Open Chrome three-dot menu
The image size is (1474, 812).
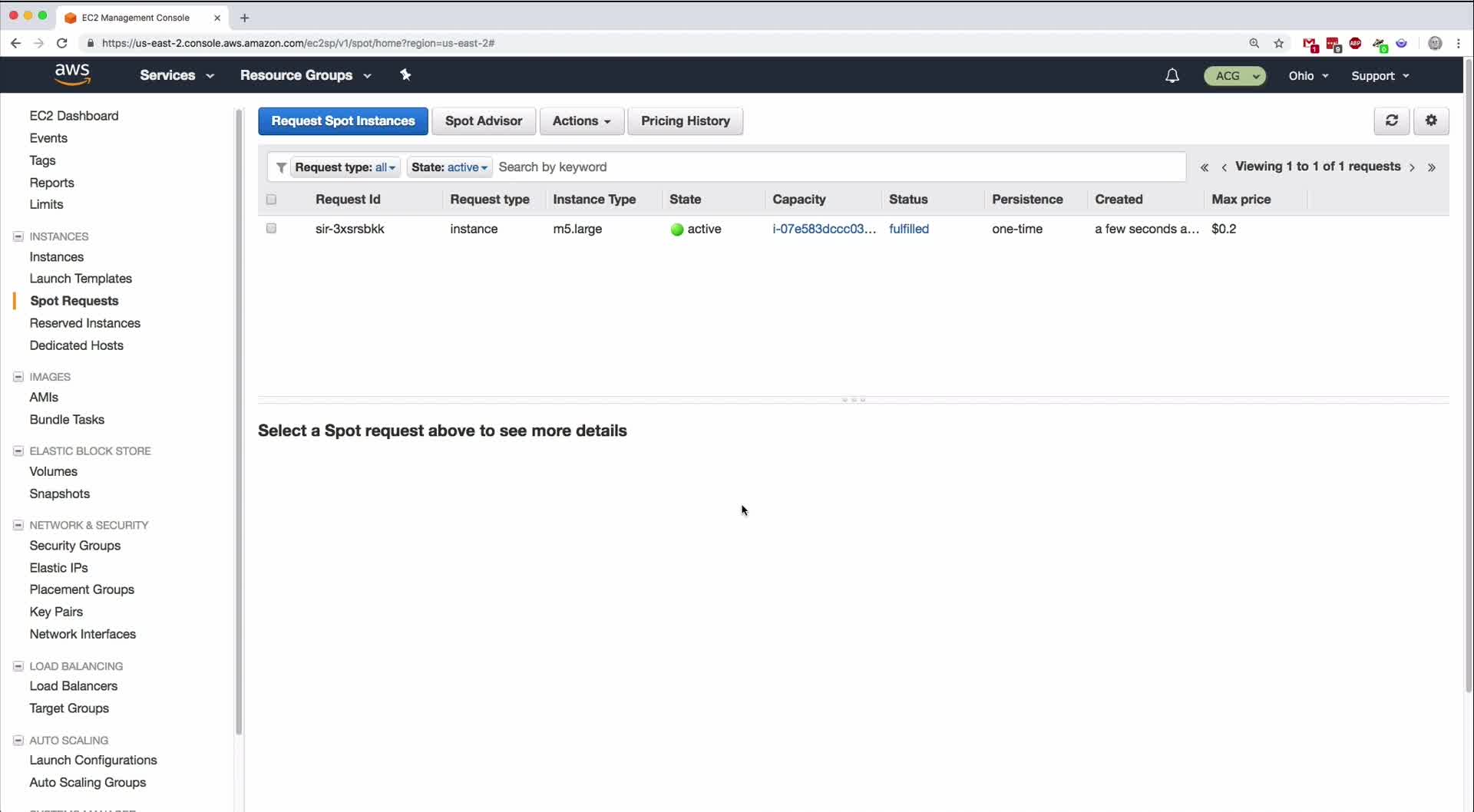pos(1458,43)
